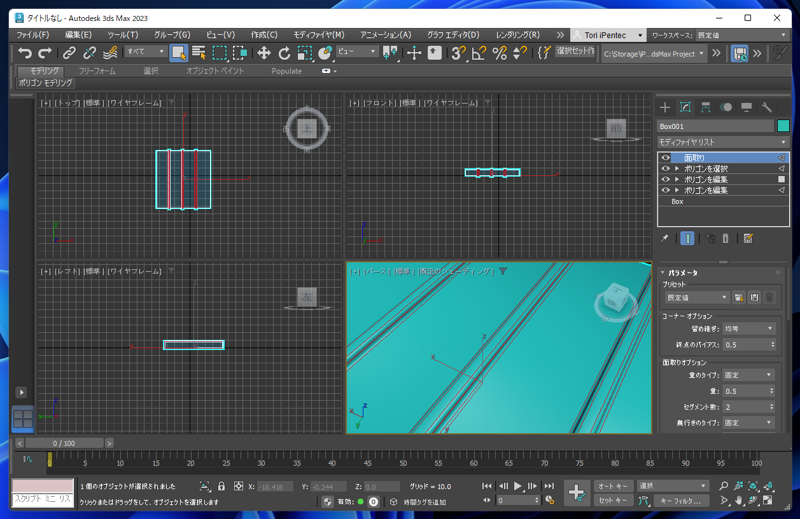800x519 pixels.
Task: Click the time slider 0 / 100
Action: pyautogui.click(x=64, y=443)
